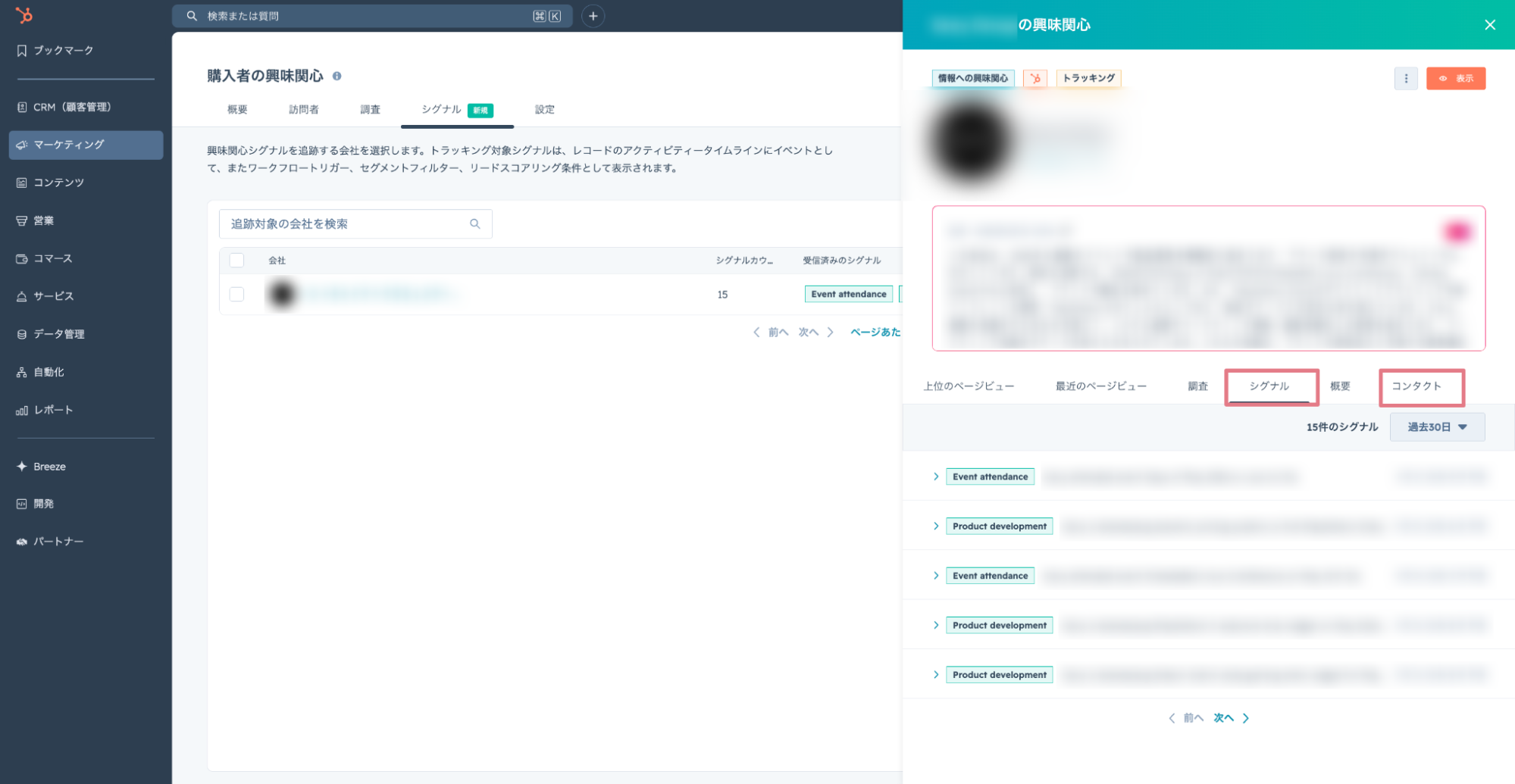Check the company row checkbox

click(237, 295)
